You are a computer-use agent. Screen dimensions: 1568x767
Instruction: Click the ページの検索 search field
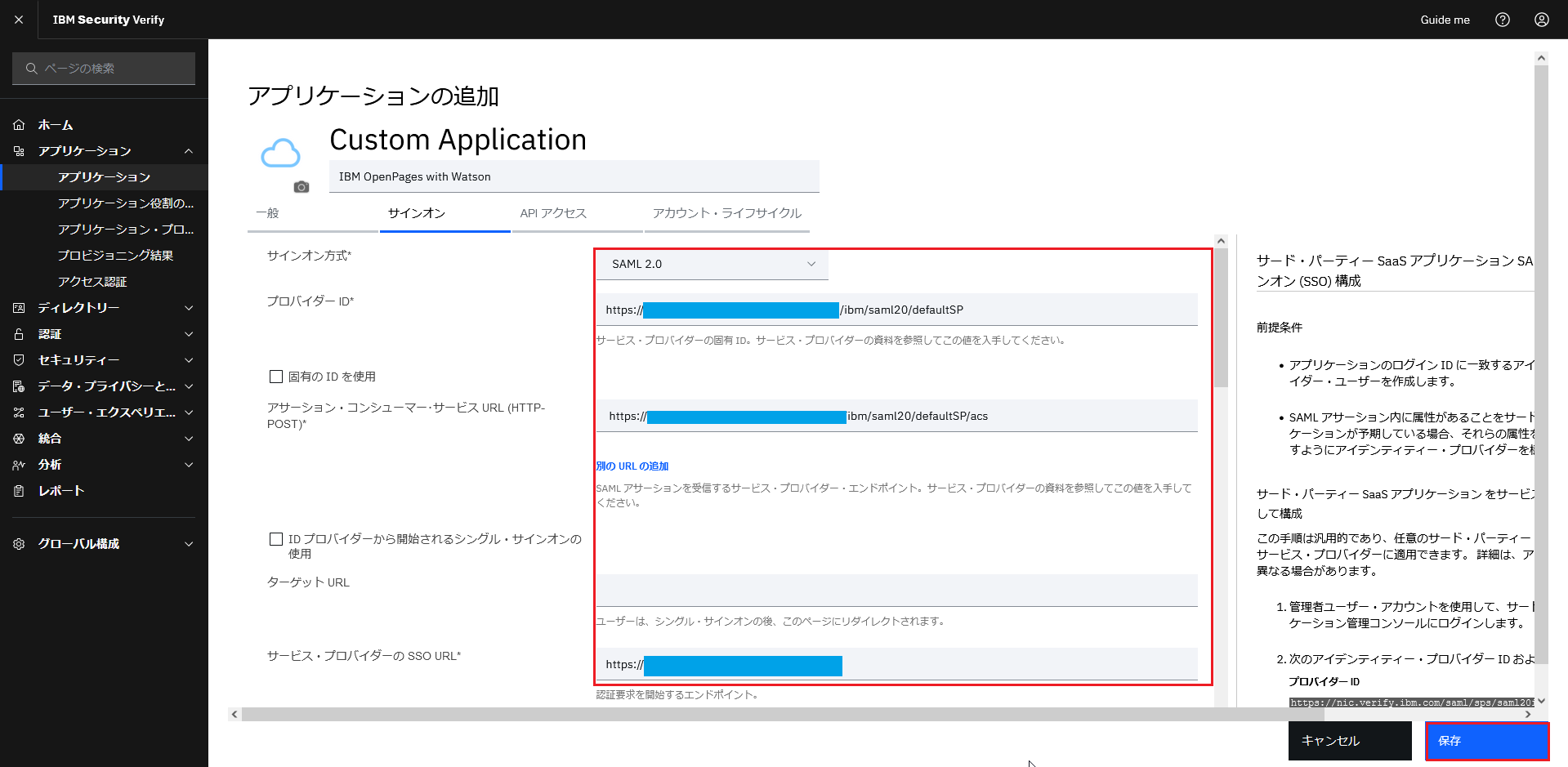click(x=104, y=69)
